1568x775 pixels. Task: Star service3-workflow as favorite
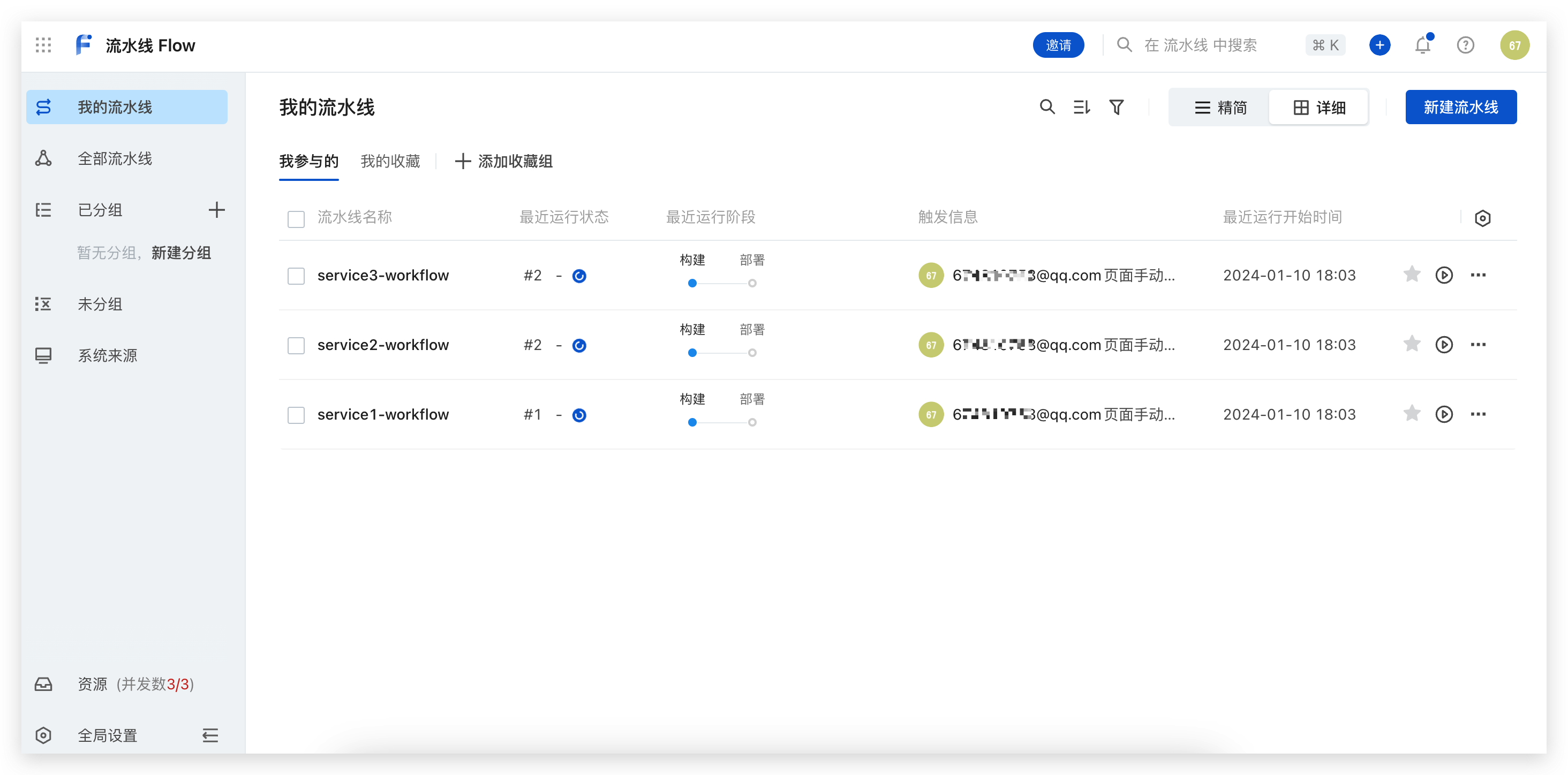(x=1412, y=275)
